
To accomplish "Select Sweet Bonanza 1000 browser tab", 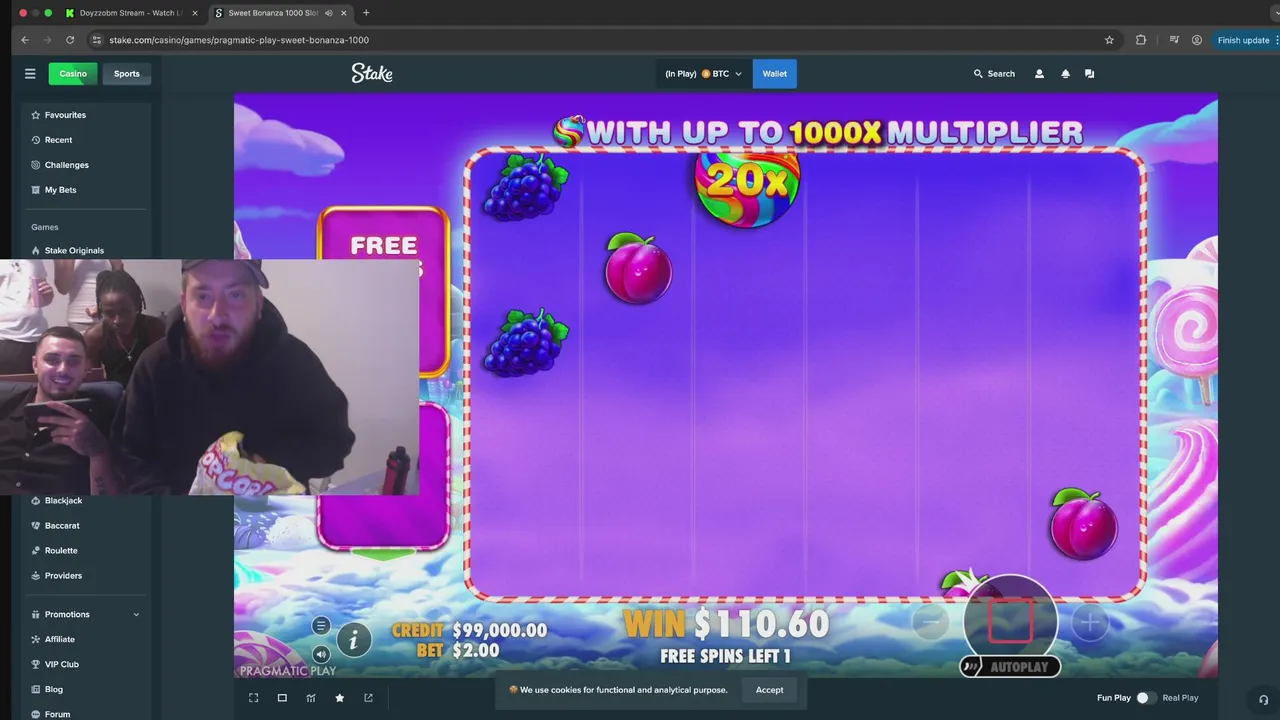I will coord(279,13).
